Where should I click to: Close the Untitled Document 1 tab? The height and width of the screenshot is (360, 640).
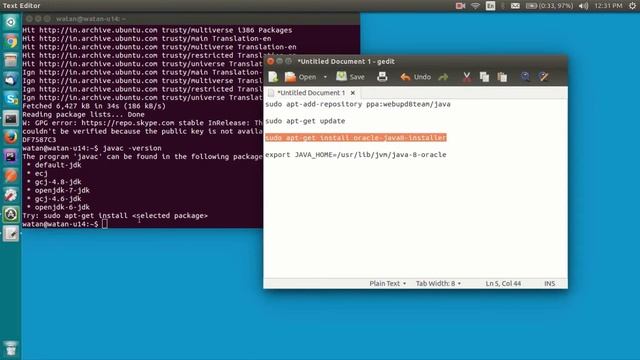coord(353,93)
